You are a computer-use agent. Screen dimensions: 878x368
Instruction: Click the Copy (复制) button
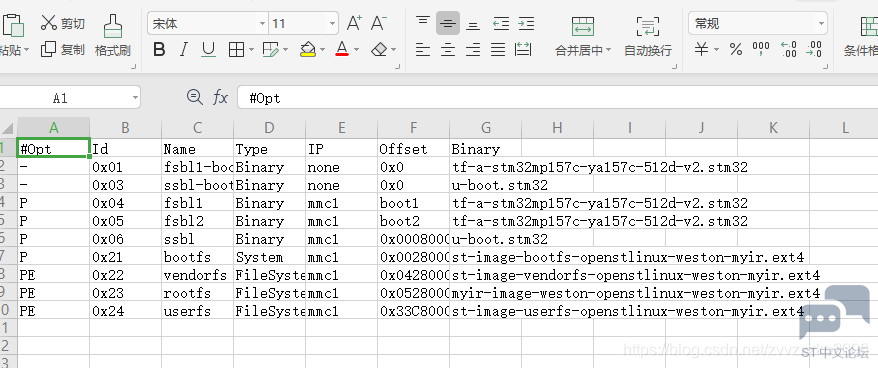pos(62,49)
